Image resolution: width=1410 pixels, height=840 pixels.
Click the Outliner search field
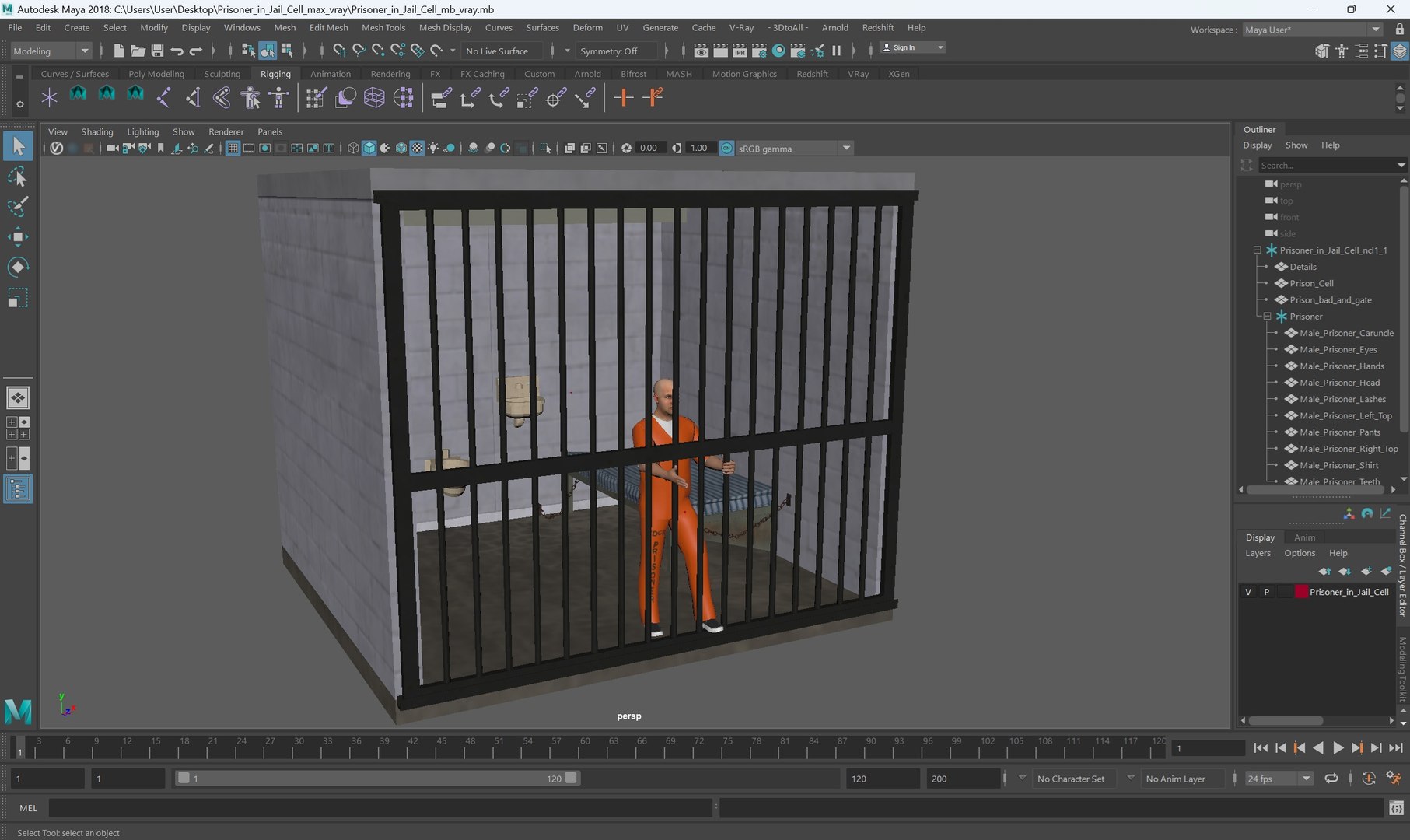(x=1326, y=165)
